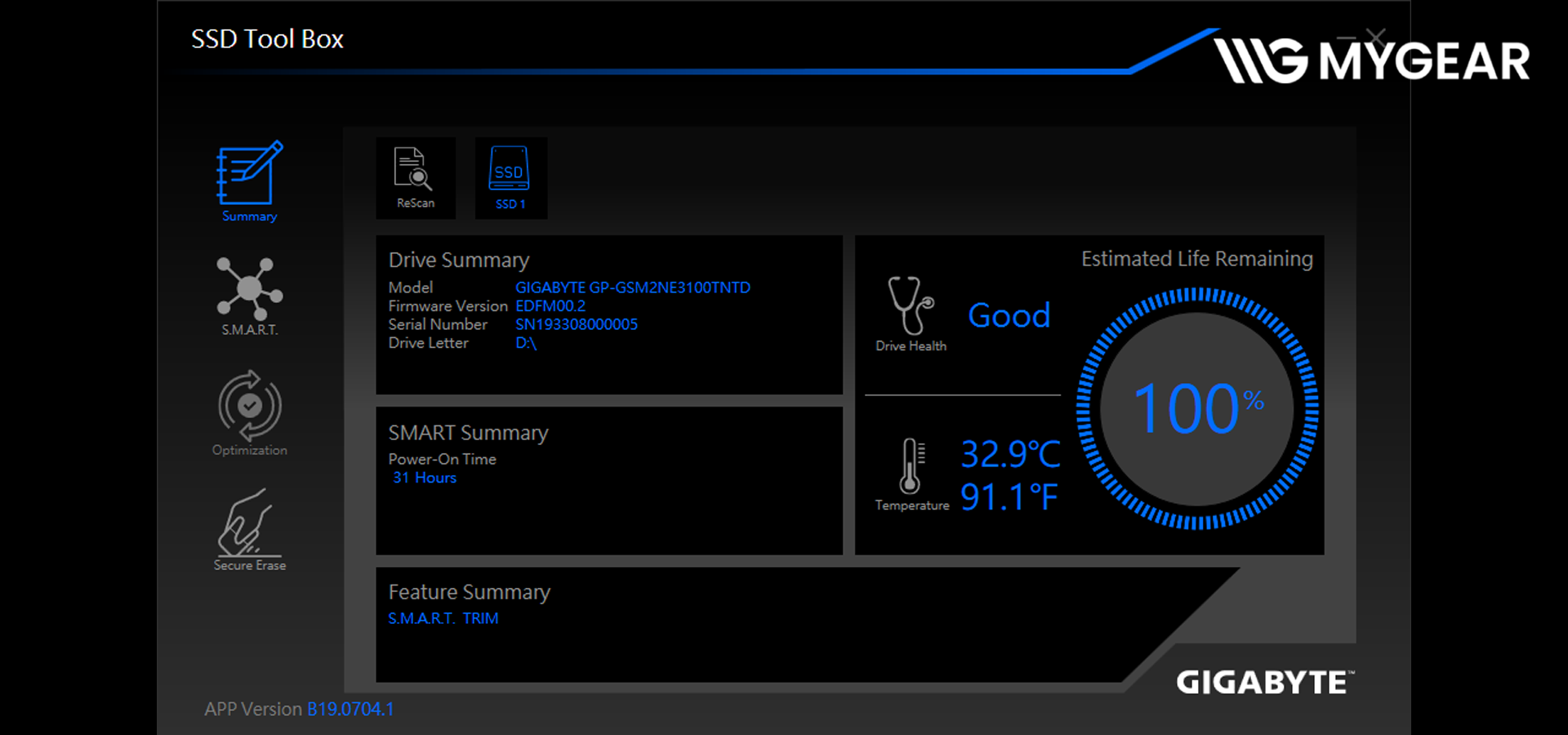Click the firmware version EDFM00.2
The image size is (1568, 735).
tap(550, 306)
